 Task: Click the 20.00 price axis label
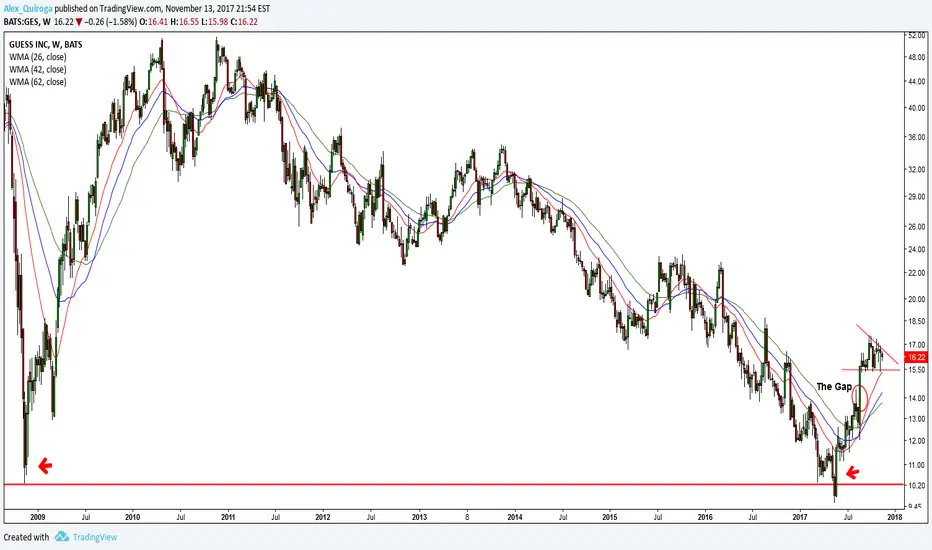click(x=916, y=300)
